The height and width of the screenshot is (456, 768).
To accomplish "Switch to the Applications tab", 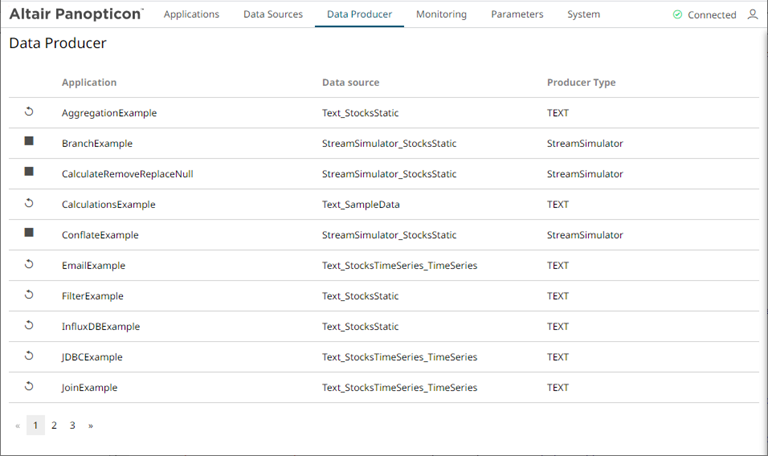I will coord(191,15).
